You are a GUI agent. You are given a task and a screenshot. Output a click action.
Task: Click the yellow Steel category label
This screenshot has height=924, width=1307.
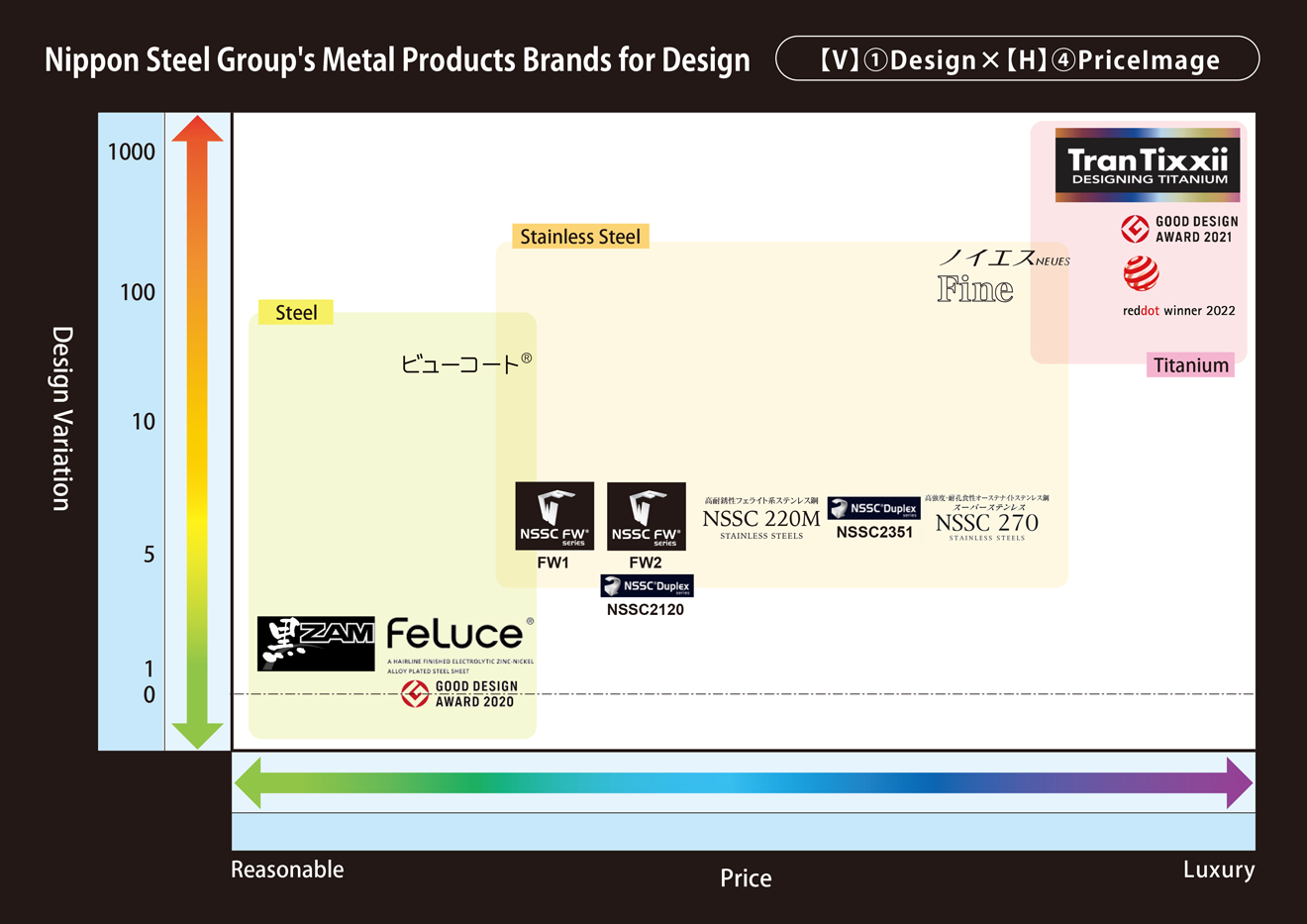click(296, 312)
